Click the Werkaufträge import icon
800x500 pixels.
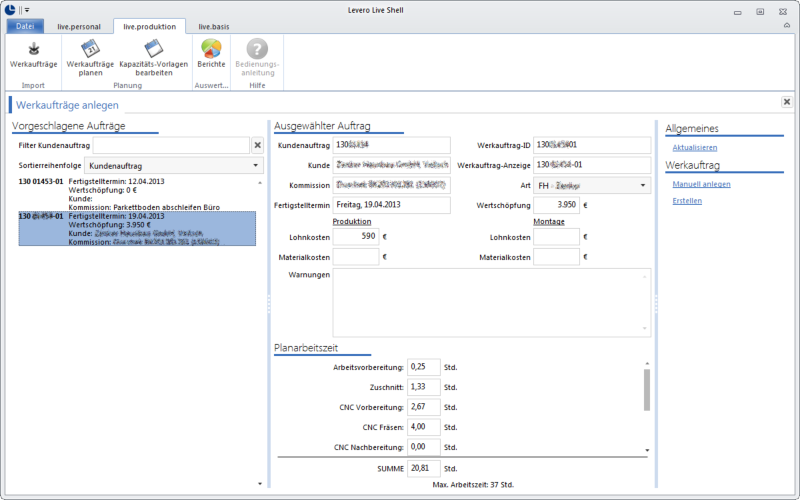(x=34, y=49)
